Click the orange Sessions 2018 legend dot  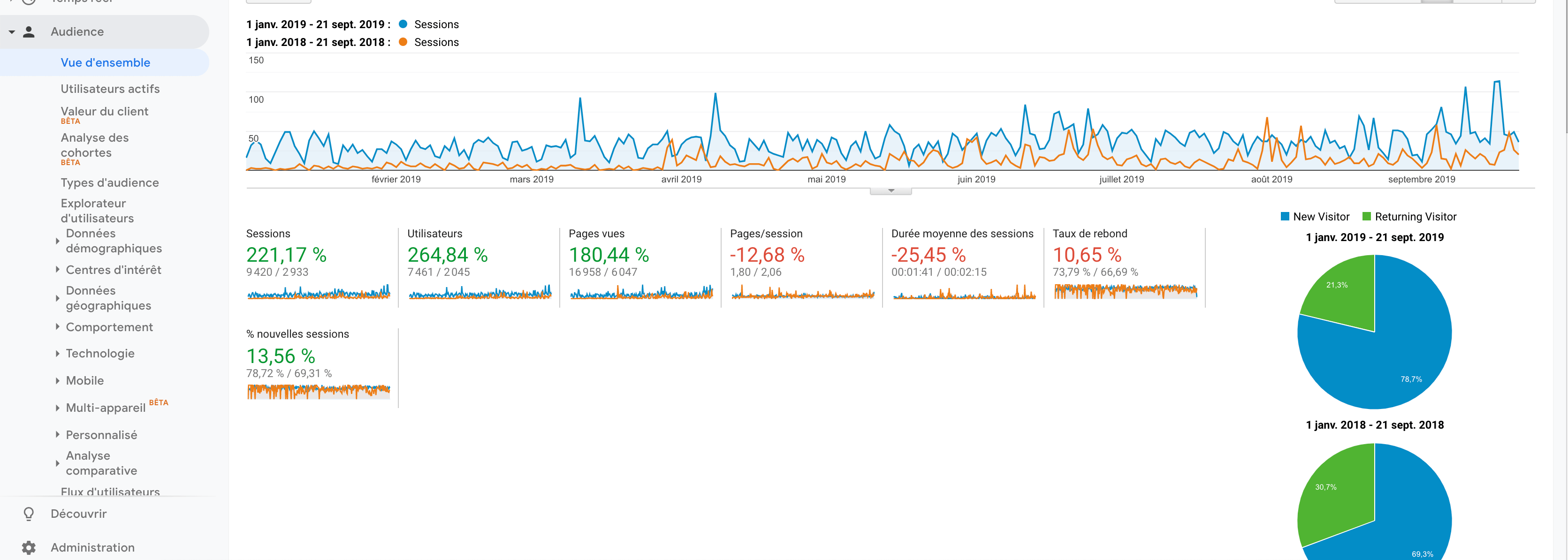[403, 42]
